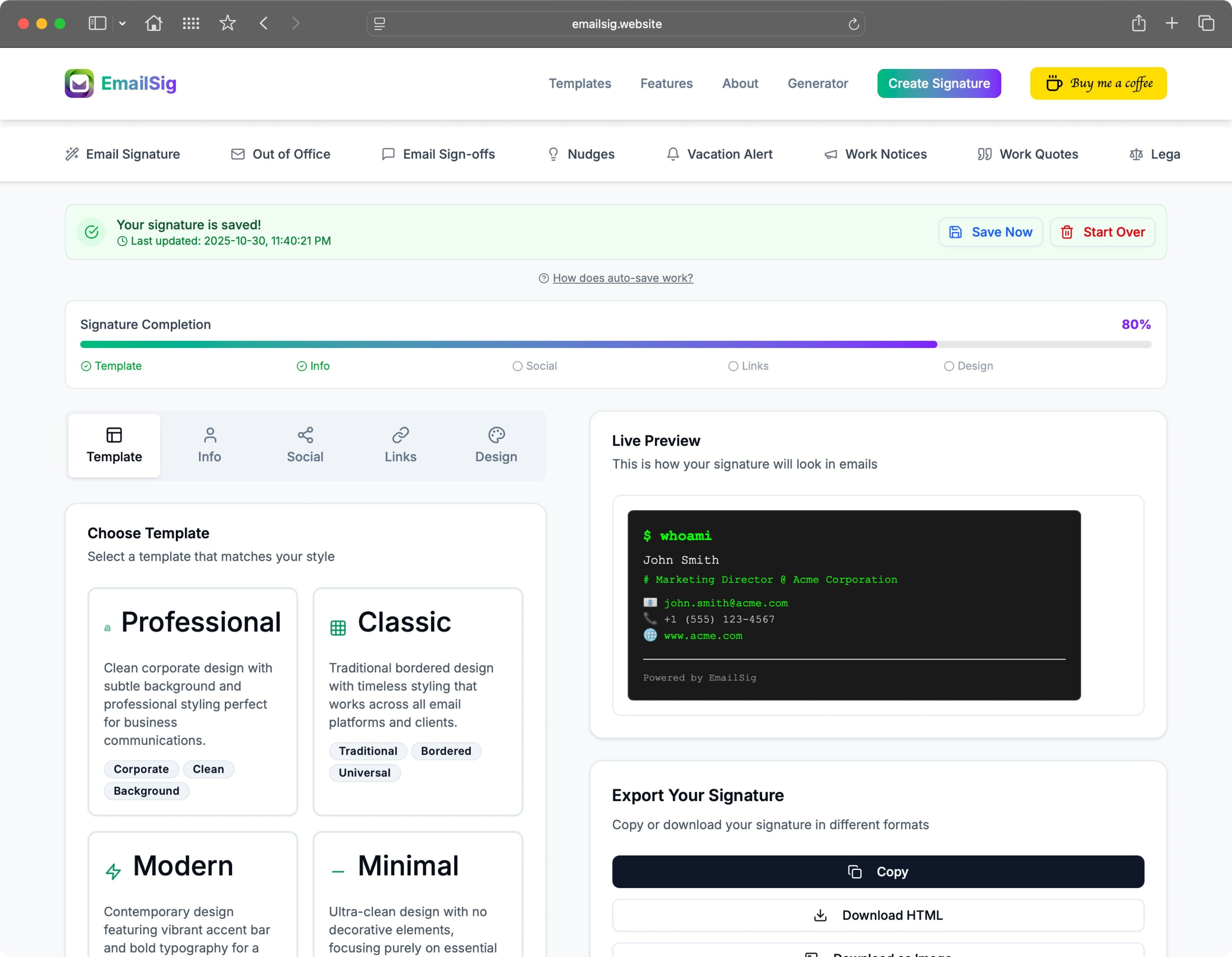Reload the page with refresh icon
The width and height of the screenshot is (1232, 957).
[853, 24]
